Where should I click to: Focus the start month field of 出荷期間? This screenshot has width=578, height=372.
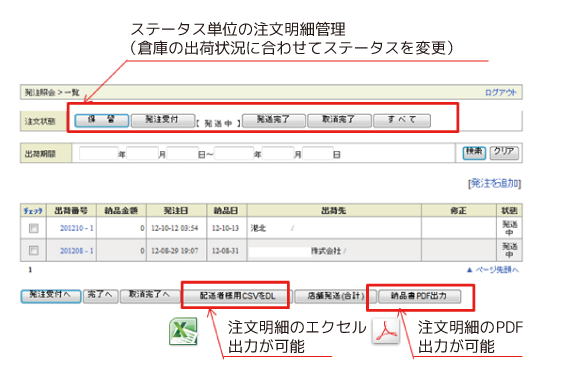coord(142,153)
